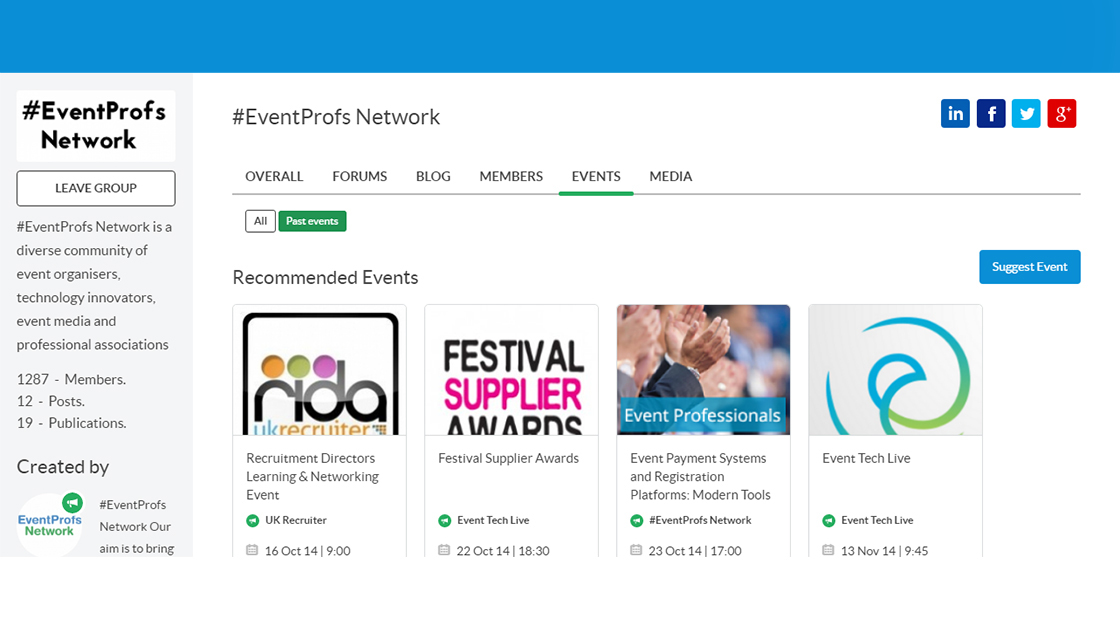Open the Event Professionals applause image
1120x630 pixels.
pyautogui.click(x=704, y=370)
